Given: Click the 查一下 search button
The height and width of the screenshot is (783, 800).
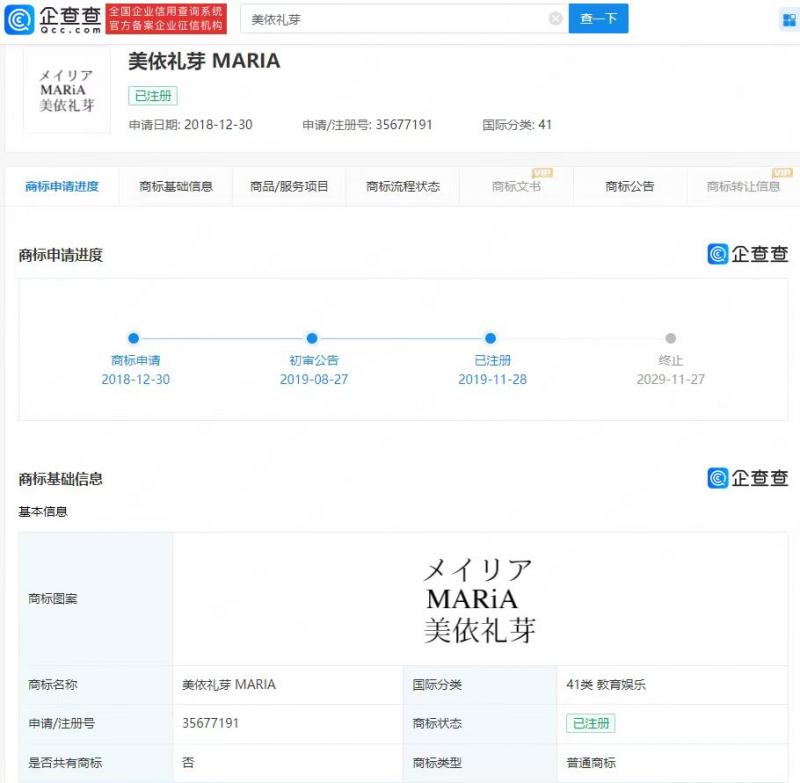Looking at the screenshot, I should [598, 19].
